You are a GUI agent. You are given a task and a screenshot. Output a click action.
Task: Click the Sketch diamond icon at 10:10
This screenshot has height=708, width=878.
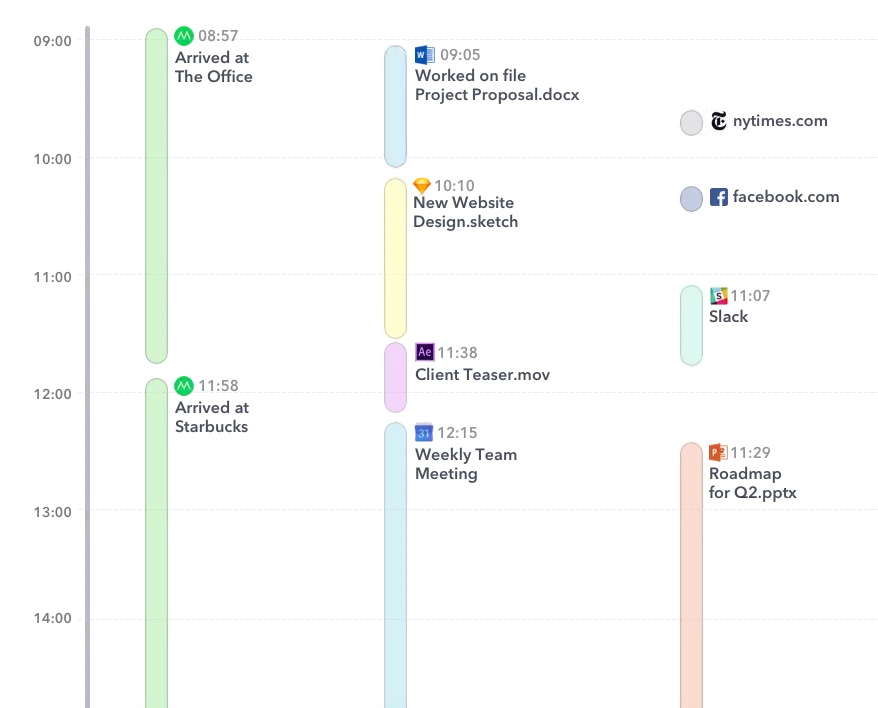tap(422, 185)
